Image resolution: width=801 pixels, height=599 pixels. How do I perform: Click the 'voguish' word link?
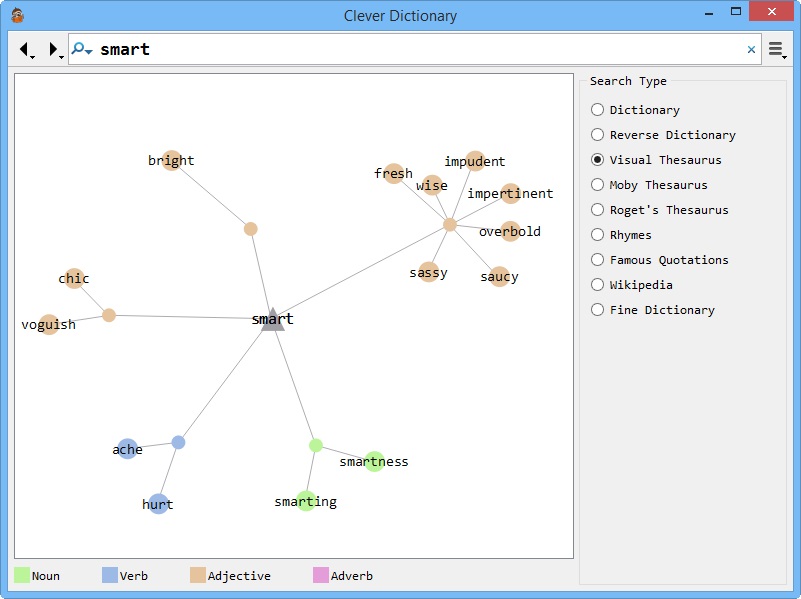pos(49,324)
